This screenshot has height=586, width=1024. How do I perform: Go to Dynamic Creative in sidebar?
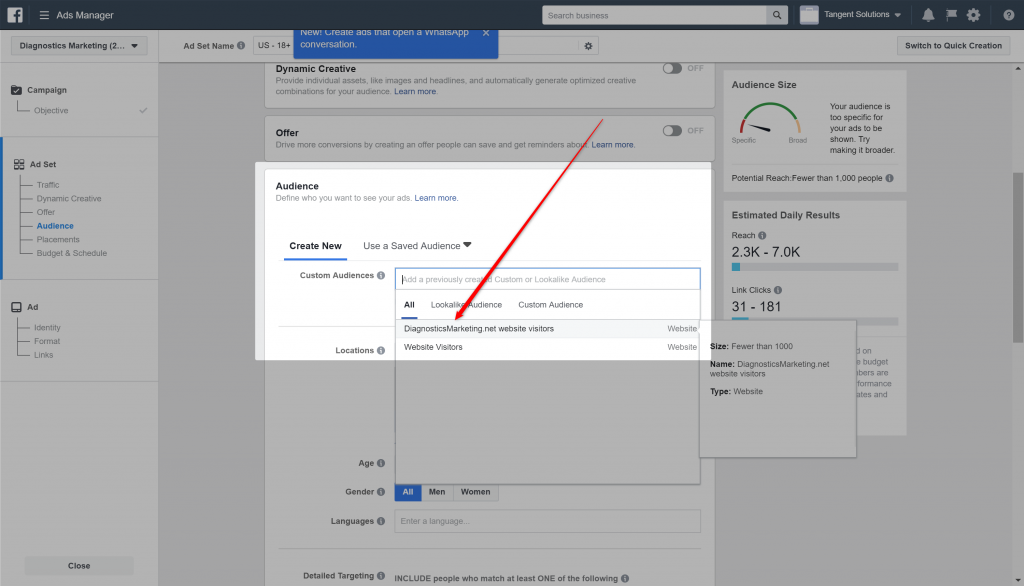[69, 199]
